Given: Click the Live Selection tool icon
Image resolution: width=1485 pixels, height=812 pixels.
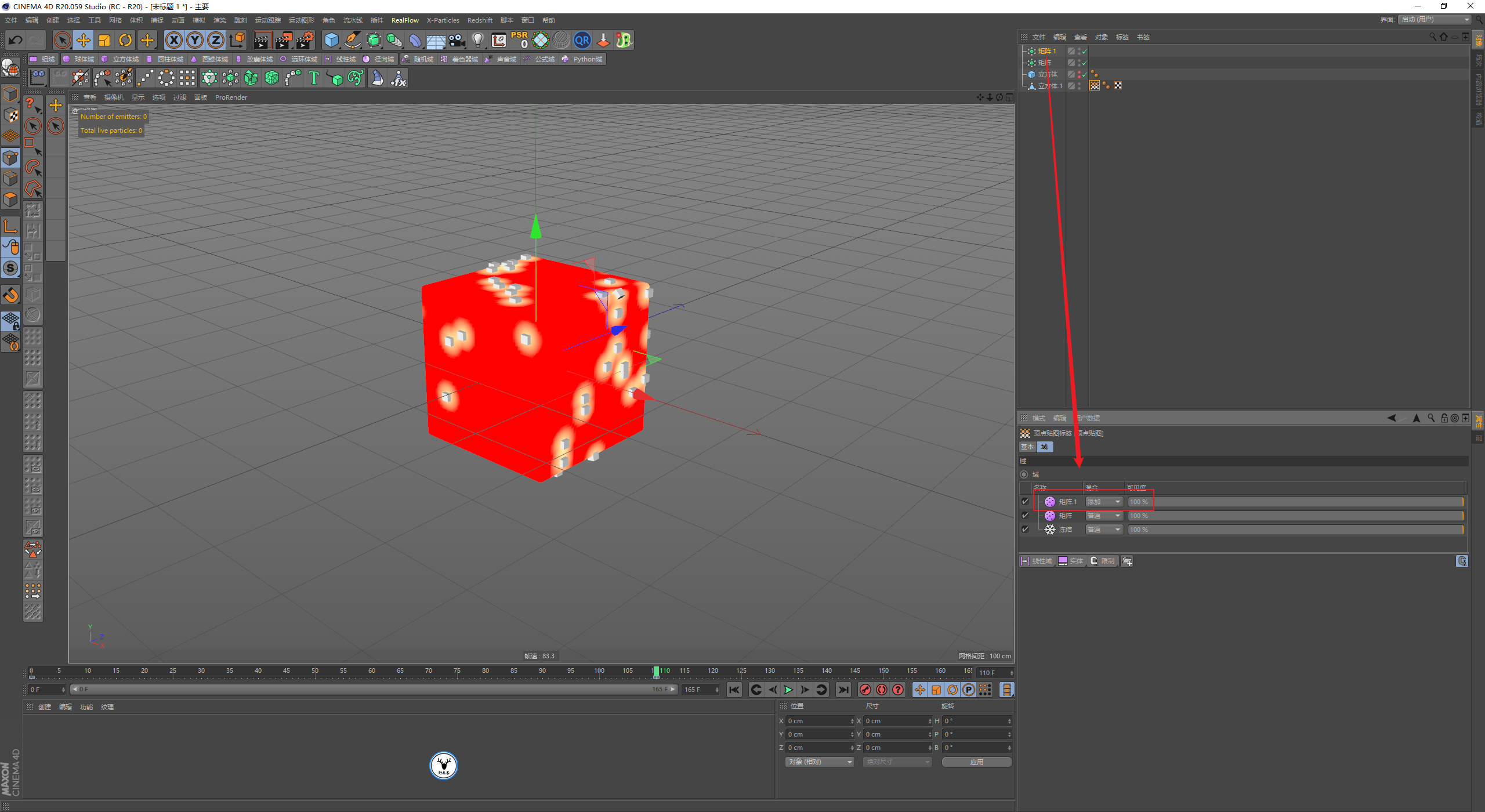Looking at the screenshot, I should 62,40.
